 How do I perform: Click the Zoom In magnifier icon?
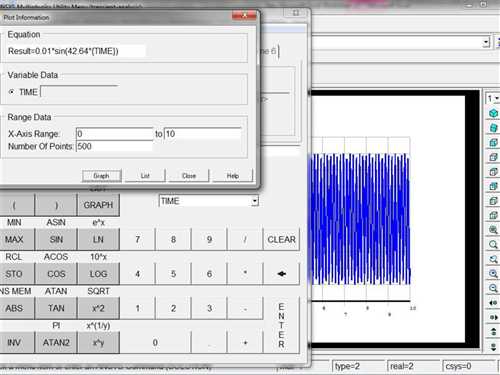click(x=493, y=274)
